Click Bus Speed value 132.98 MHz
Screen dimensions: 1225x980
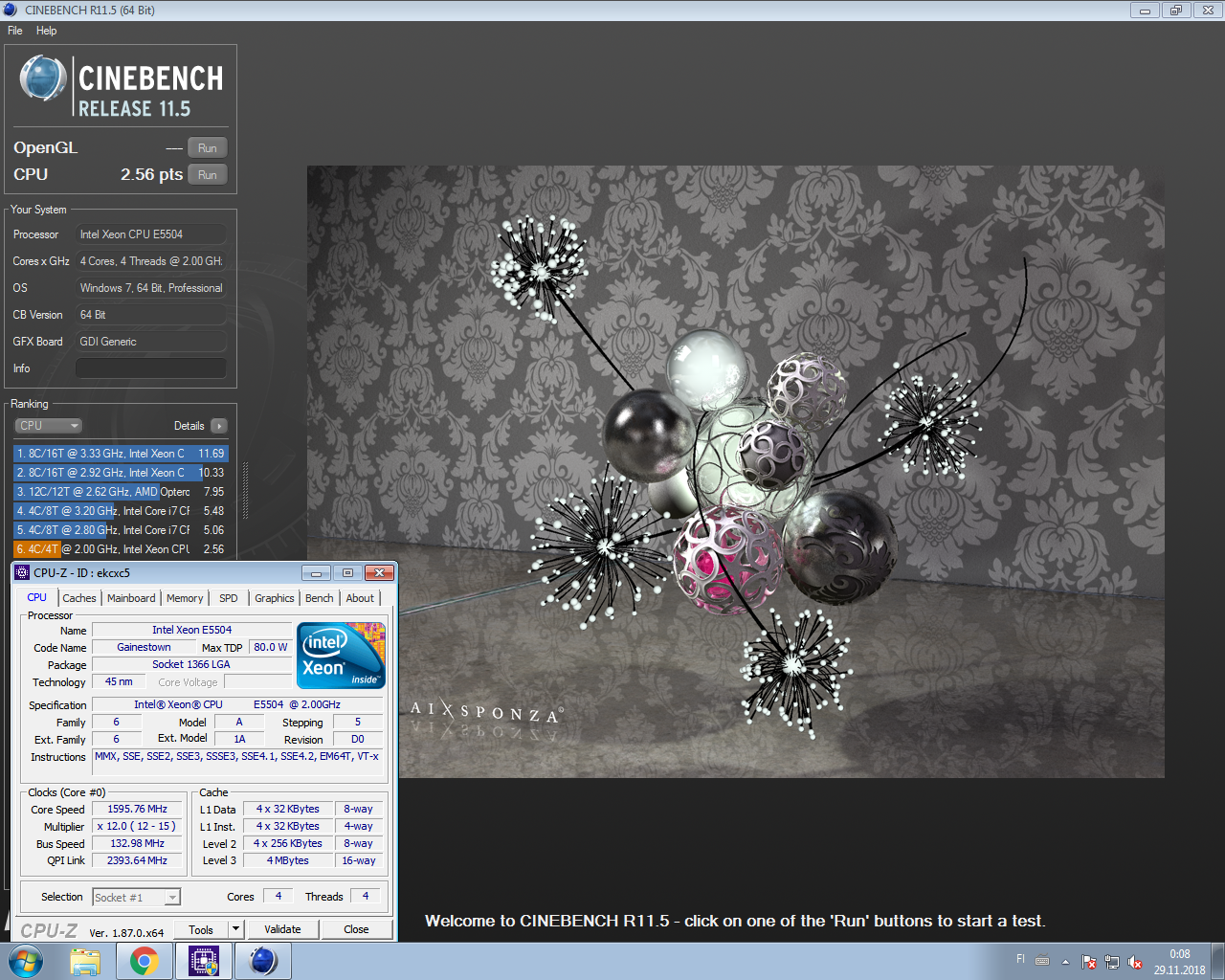coord(137,843)
